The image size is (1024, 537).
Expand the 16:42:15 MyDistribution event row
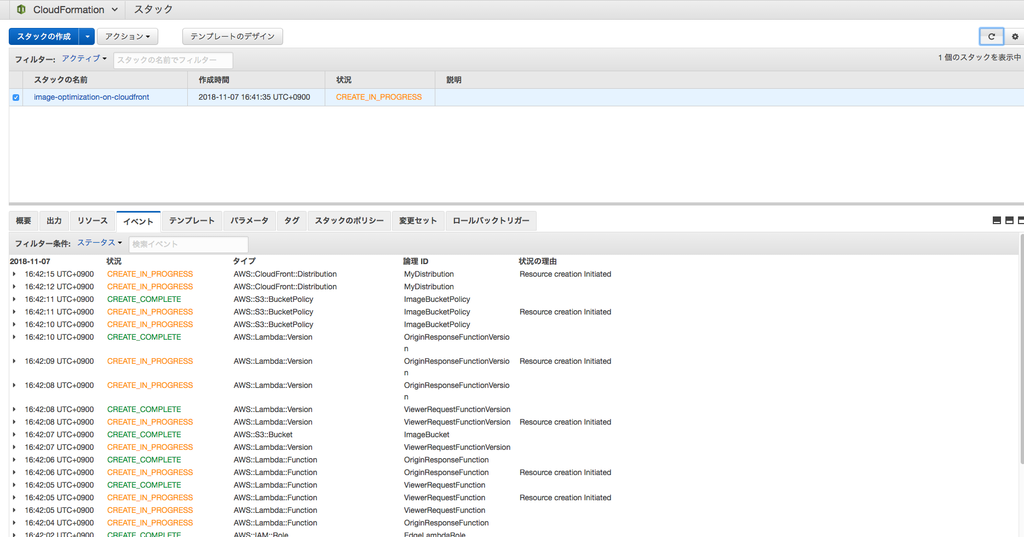[x=14, y=274]
